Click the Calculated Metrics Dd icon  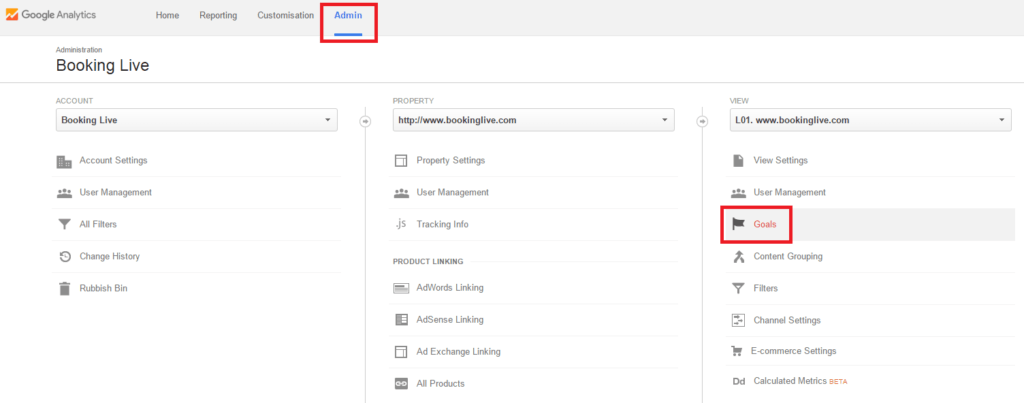coord(738,382)
